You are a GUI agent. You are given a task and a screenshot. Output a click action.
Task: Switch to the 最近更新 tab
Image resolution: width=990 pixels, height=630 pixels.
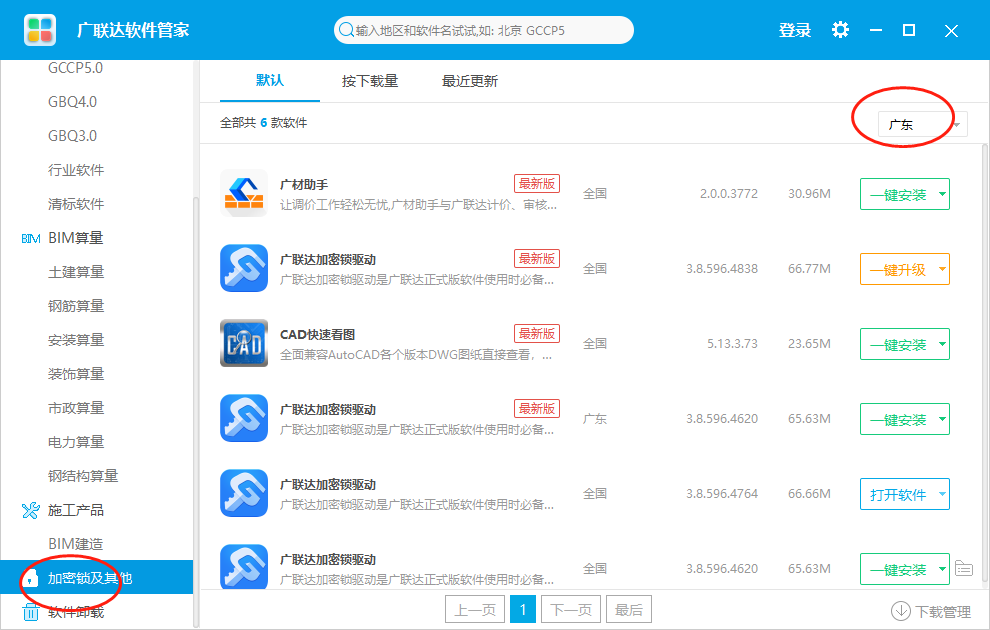[x=470, y=81]
